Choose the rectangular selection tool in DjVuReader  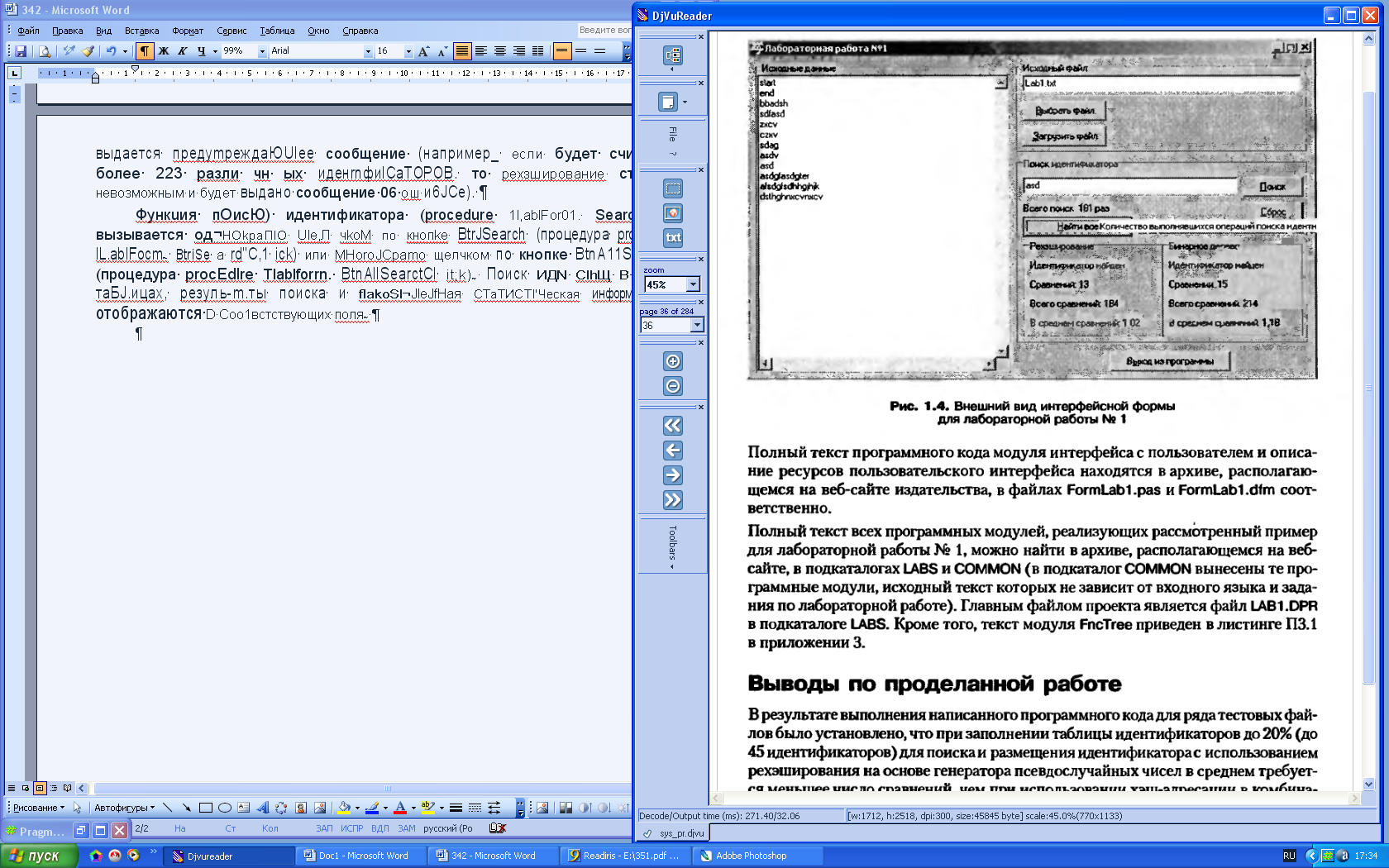click(673, 188)
